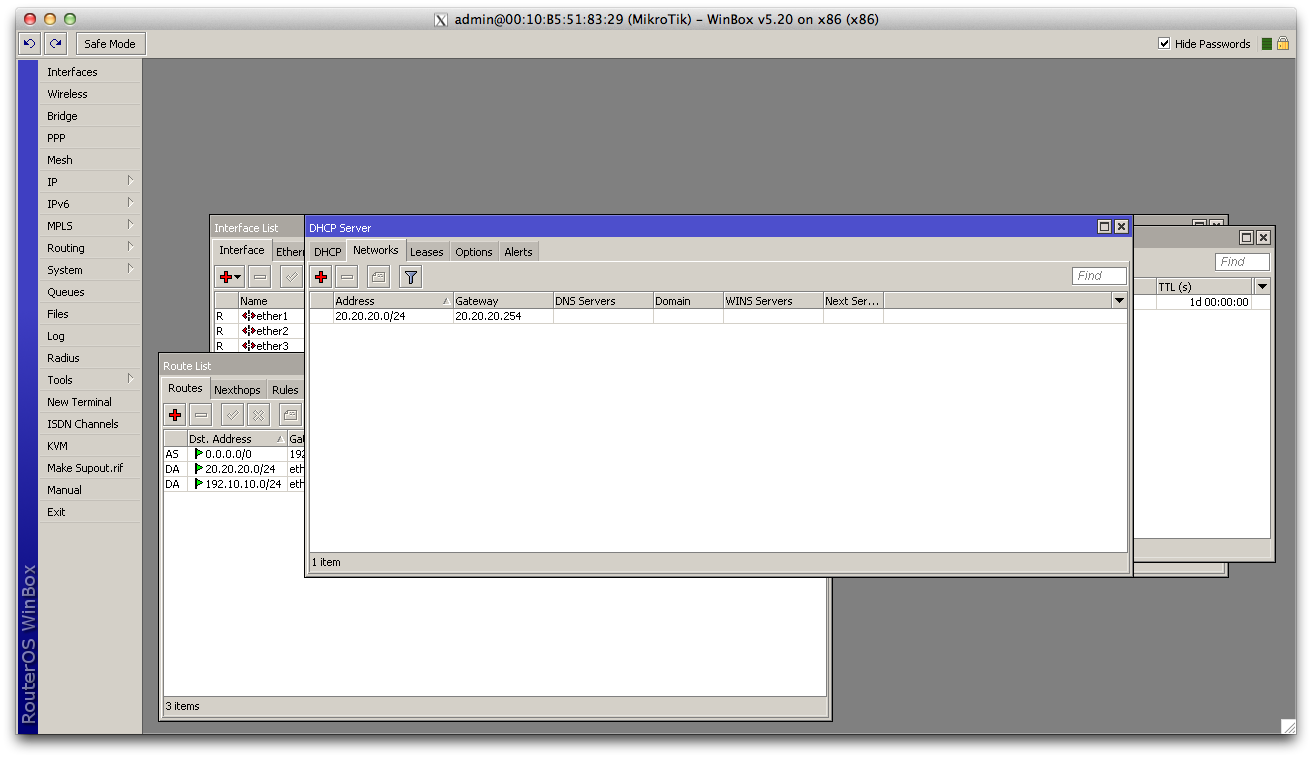The height and width of the screenshot is (758, 1312).
Task: Add a new DHCP network with red plus
Action: click(x=321, y=277)
